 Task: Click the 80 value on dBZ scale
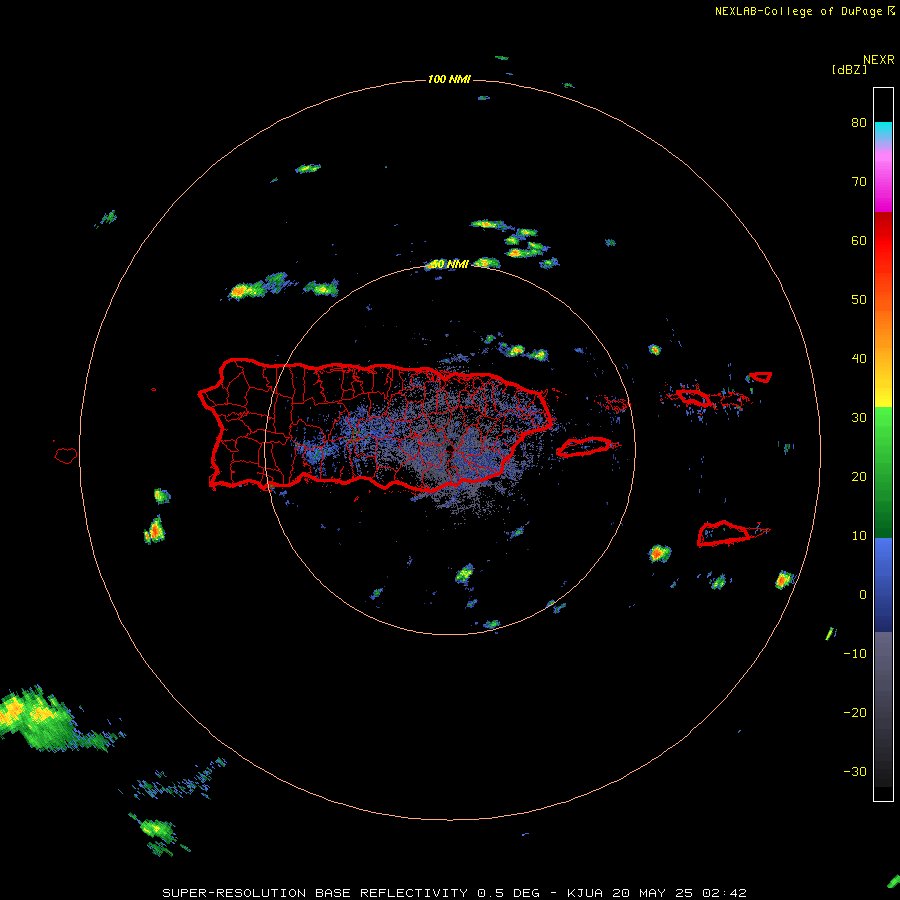point(859,123)
